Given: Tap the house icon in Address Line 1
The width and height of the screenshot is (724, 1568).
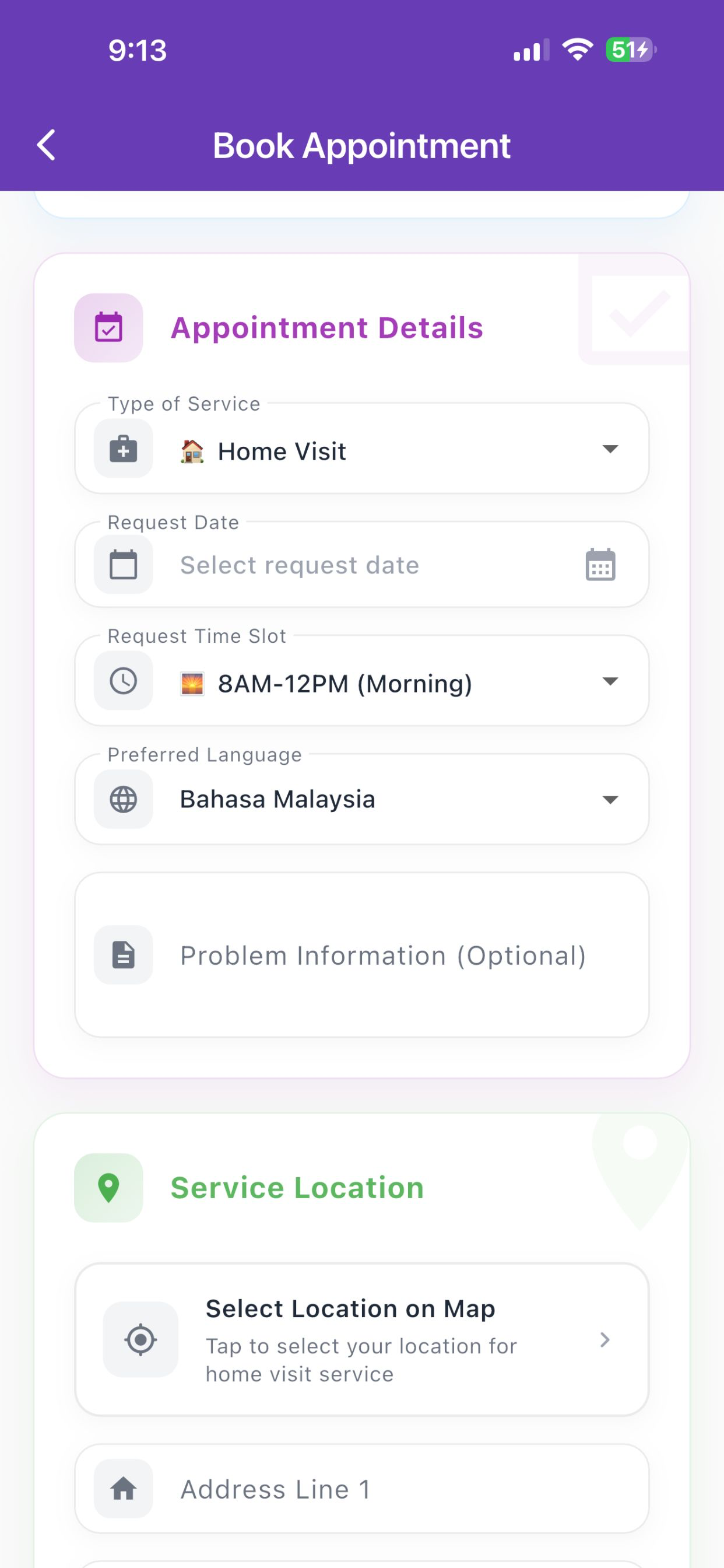Looking at the screenshot, I should (x=124, y=1489).
